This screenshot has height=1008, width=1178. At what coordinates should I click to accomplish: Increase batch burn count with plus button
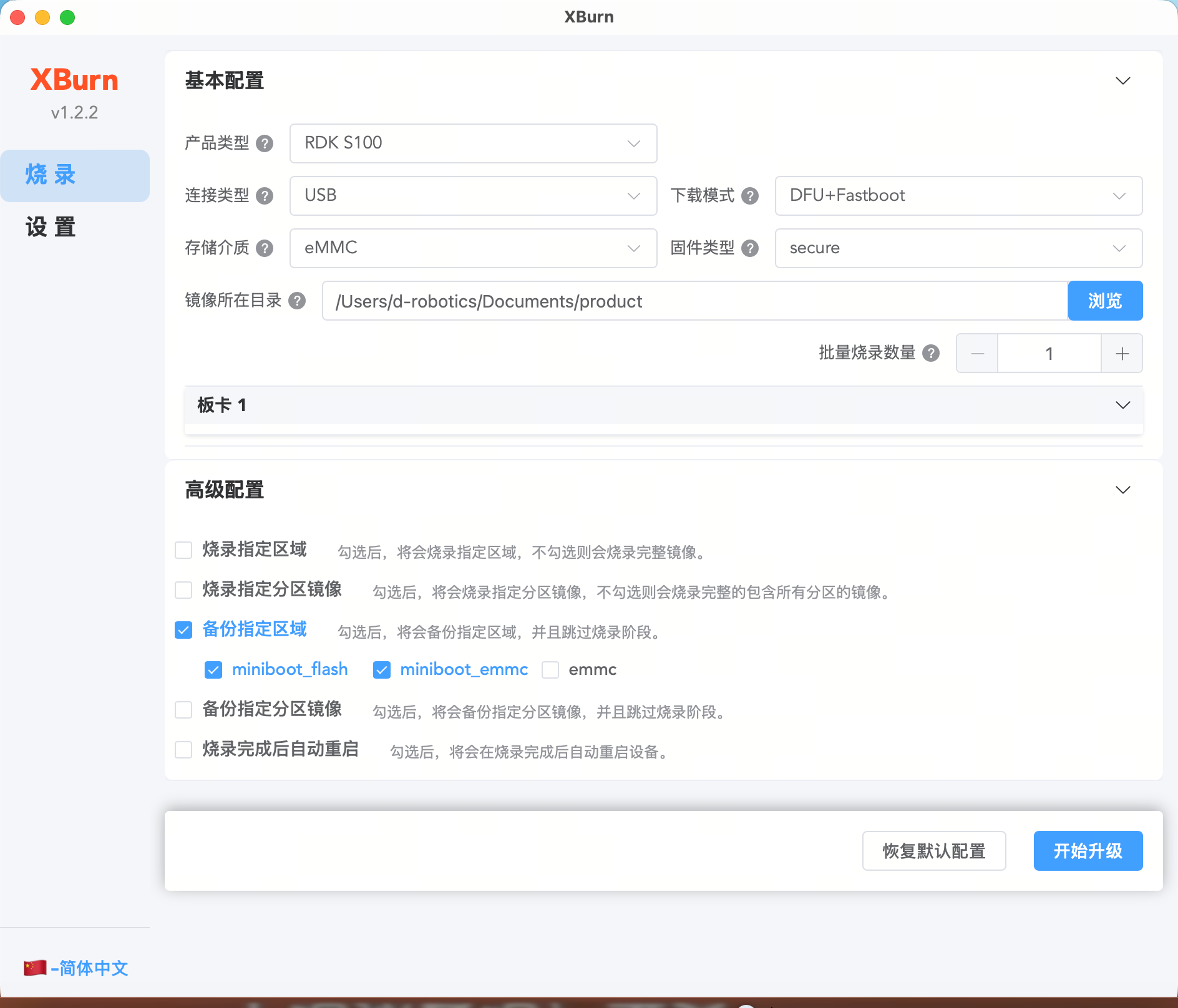pyautogui.click(x=1122, y=354)
